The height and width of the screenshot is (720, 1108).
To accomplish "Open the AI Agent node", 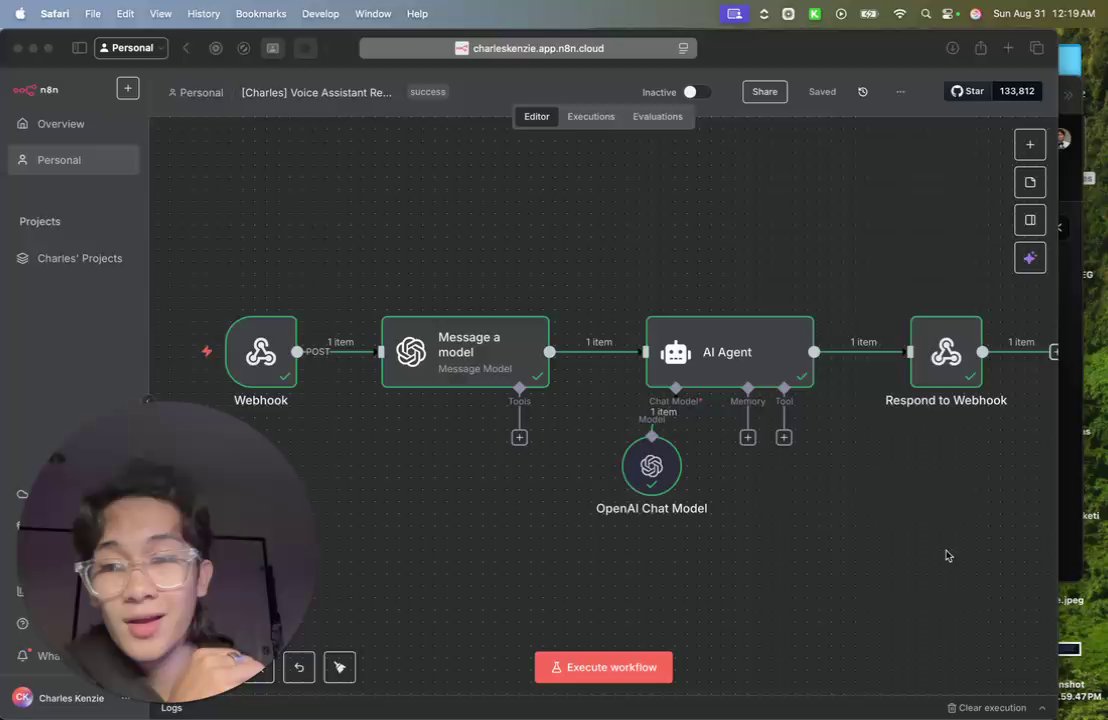I will tap(729, 352).
